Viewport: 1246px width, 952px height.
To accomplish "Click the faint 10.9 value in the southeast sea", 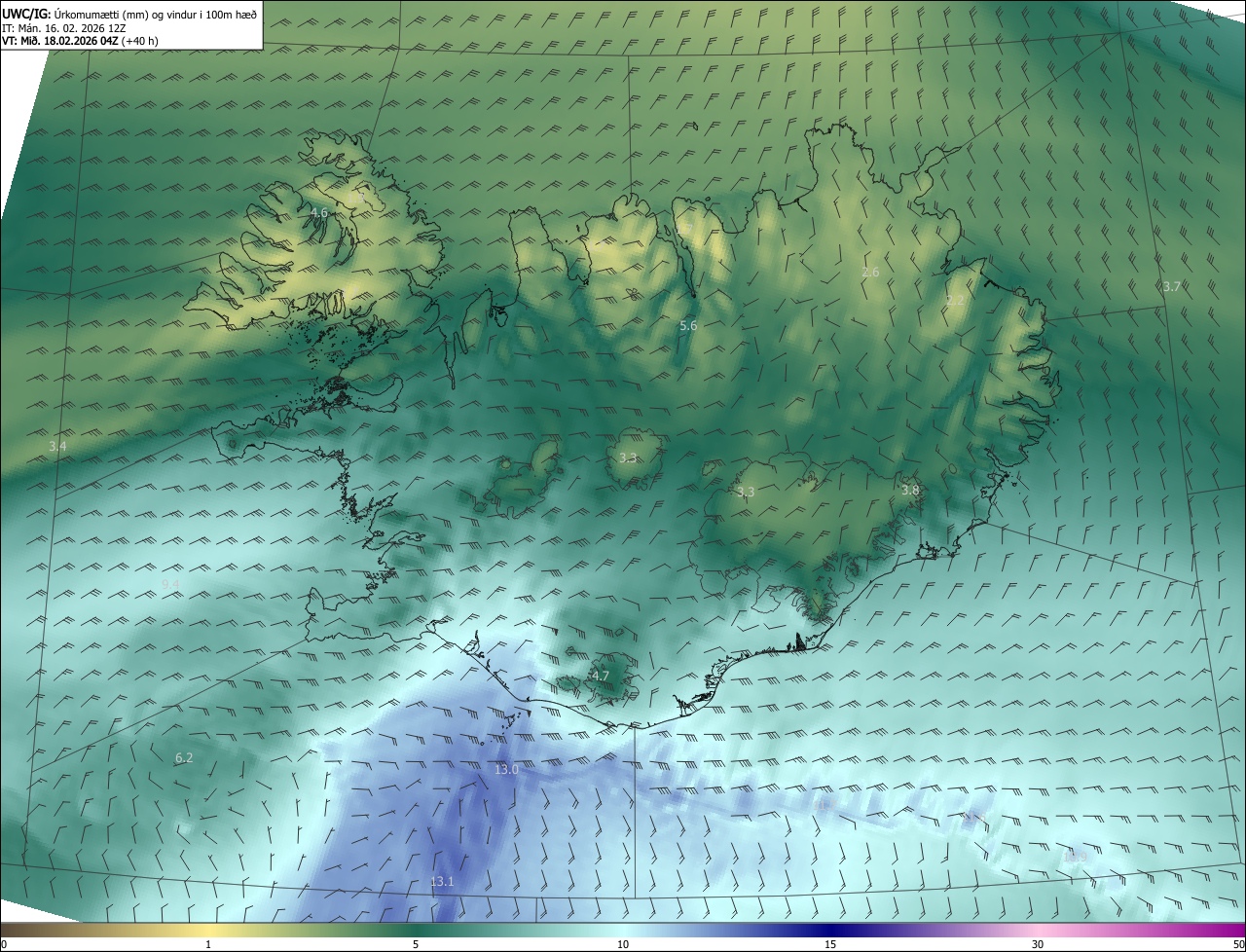I will tap(1075, 857).
